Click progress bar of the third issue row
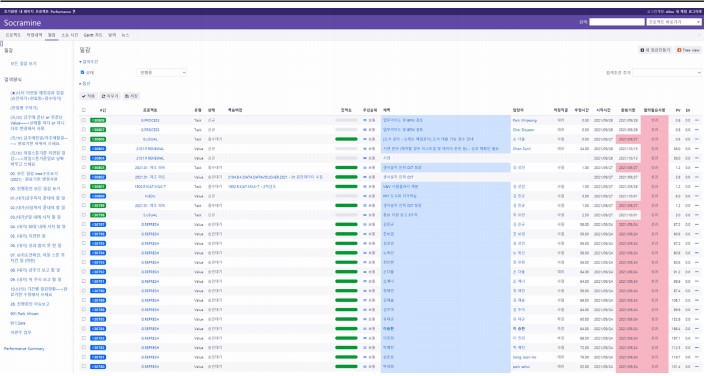The image size is (706, 376). pos(346,139)
